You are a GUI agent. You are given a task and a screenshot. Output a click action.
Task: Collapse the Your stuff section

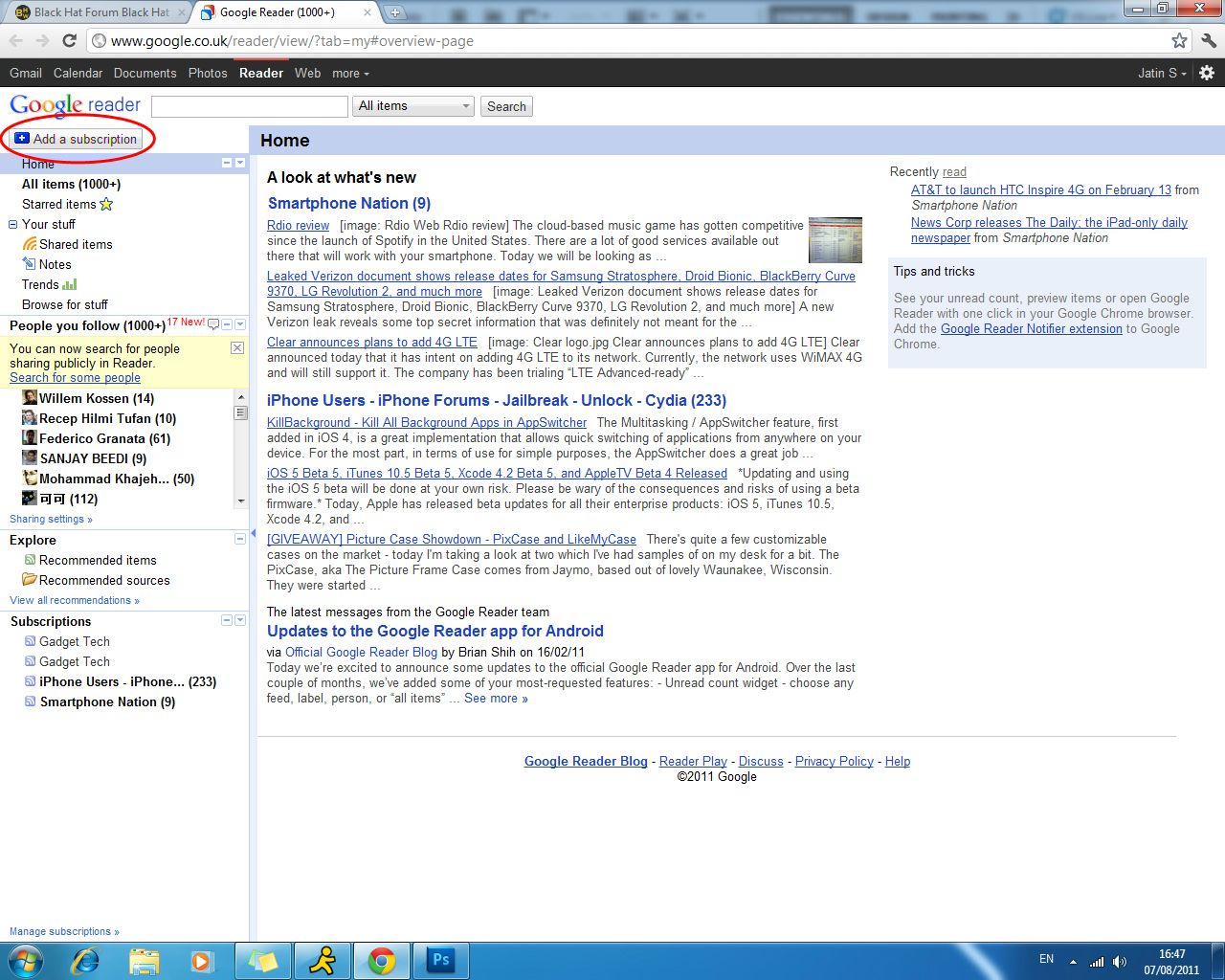click(x=12, y=225)
